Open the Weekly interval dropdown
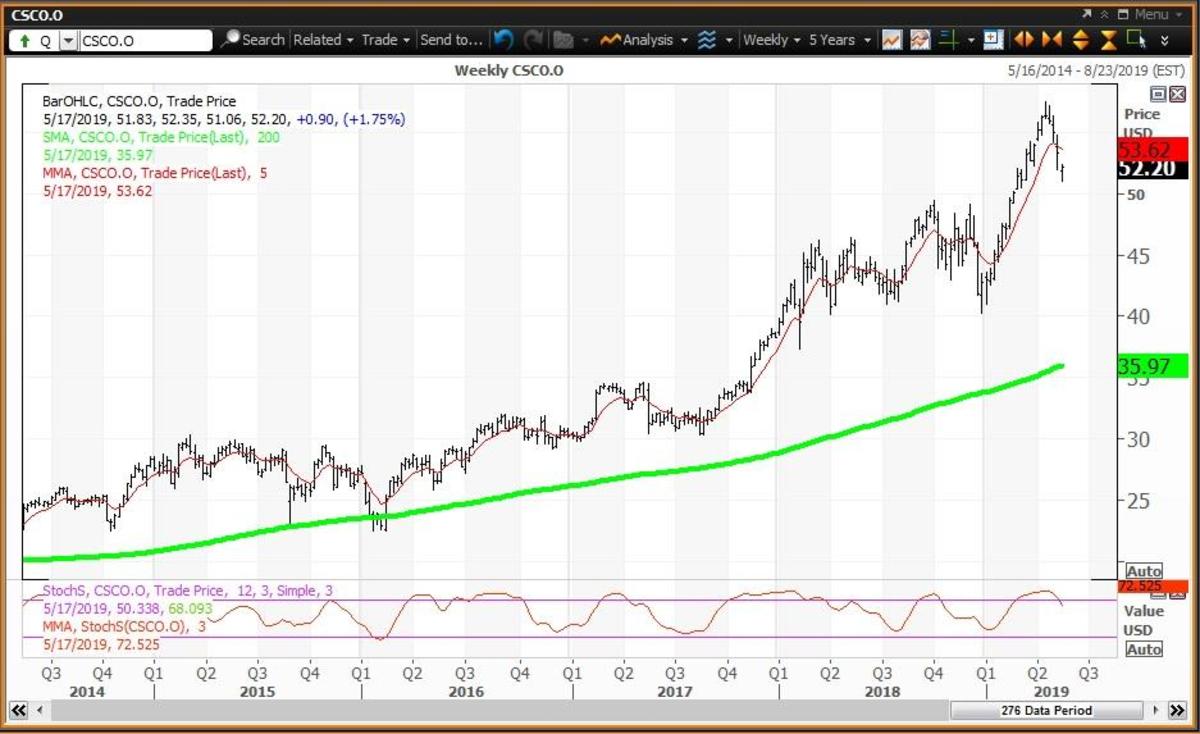Viewport: 1200px width, 734px height. (x=772, y=40)
